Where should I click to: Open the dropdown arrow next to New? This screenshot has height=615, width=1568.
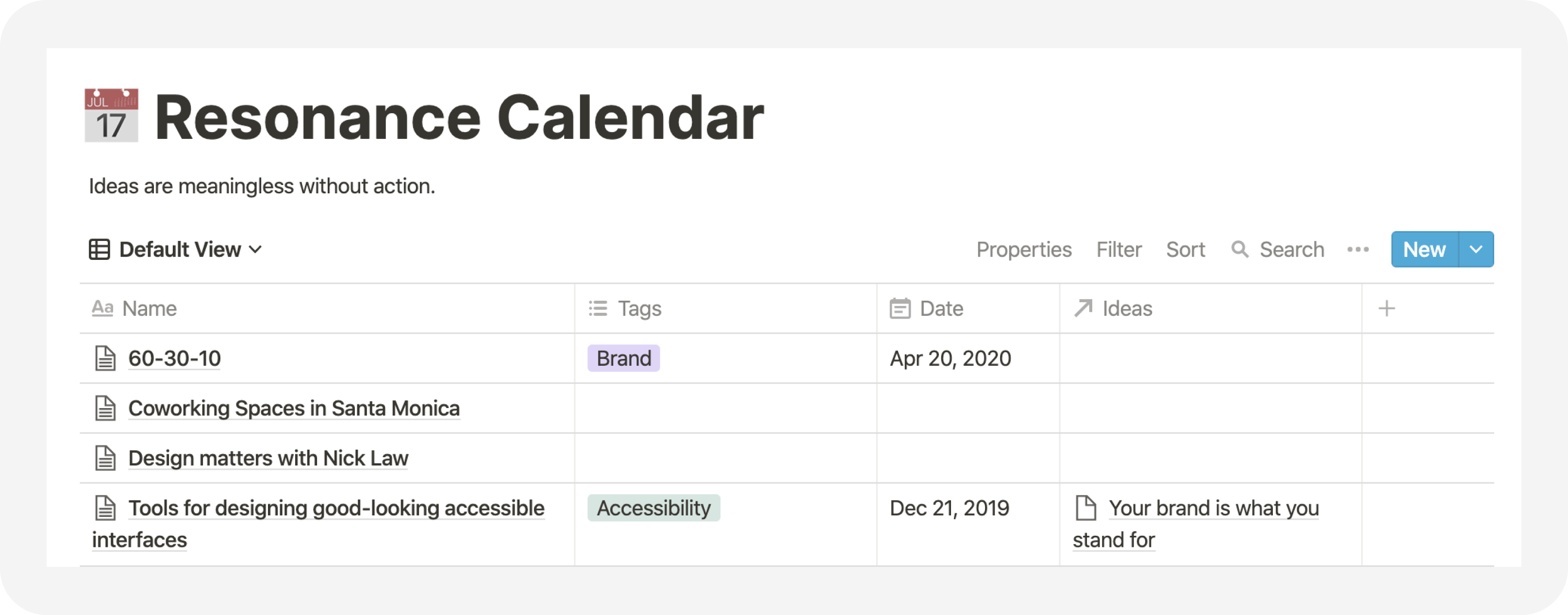pos(1476,249)
